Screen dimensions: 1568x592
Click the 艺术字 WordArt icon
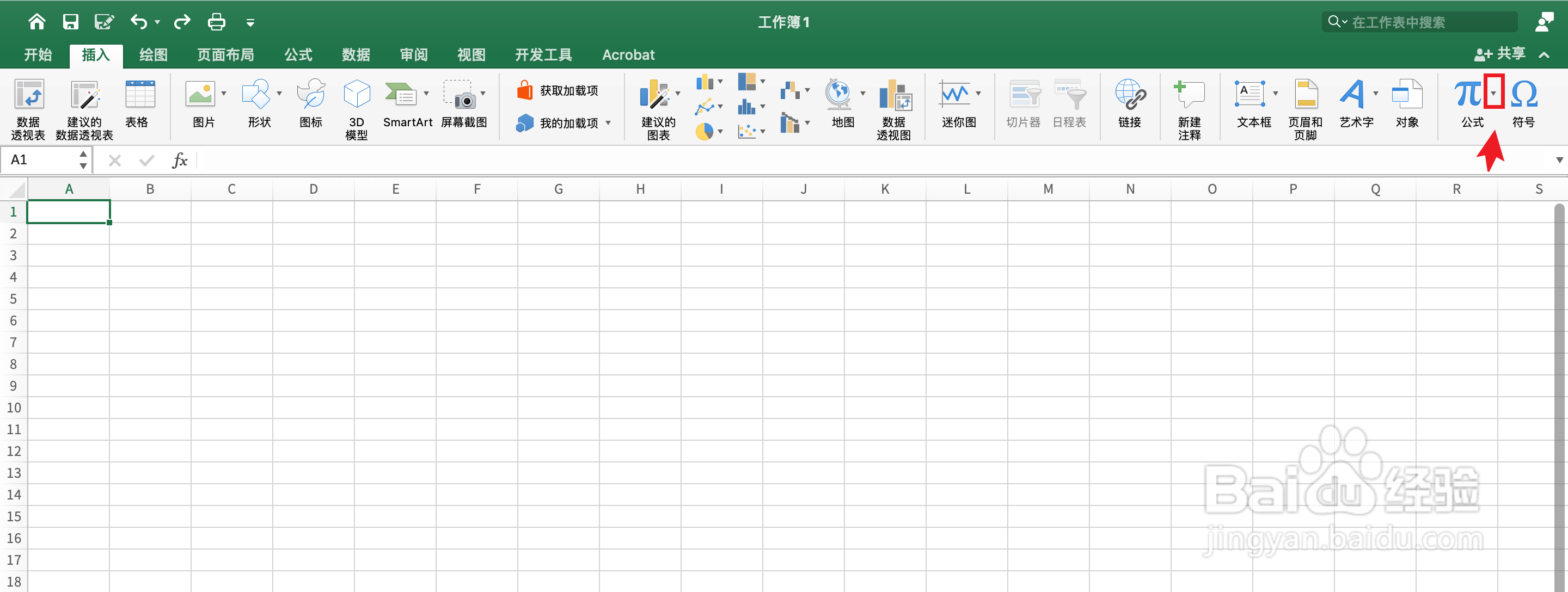click(1352, 94)
